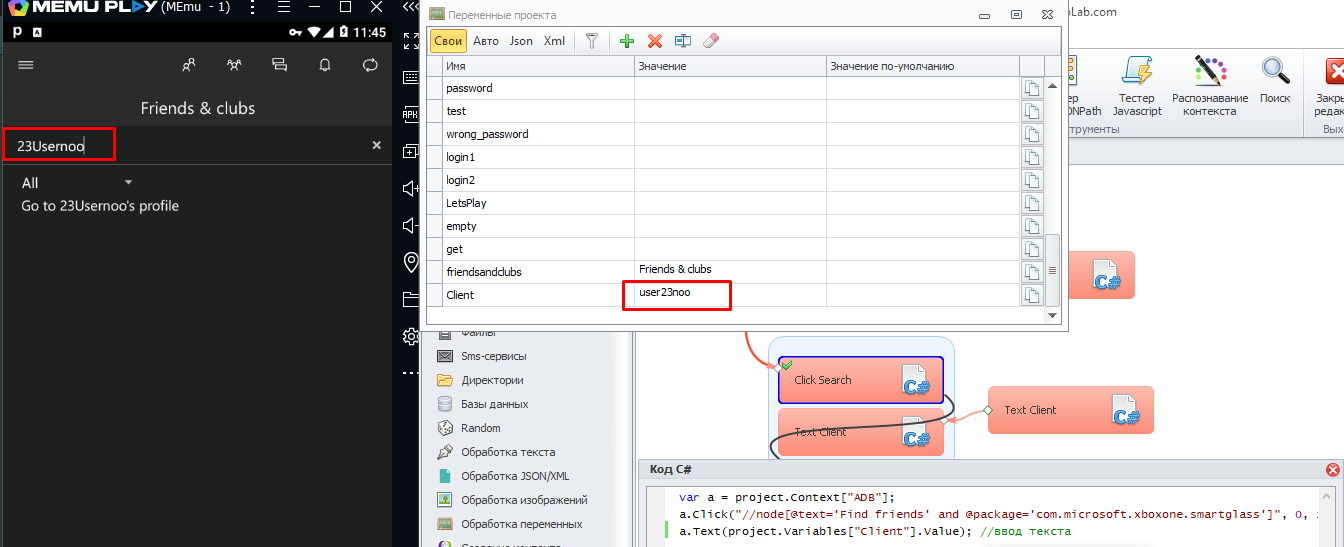Expand the All filter dropdown
Screen dimensions: 1344x547
(x=128, y=182)
